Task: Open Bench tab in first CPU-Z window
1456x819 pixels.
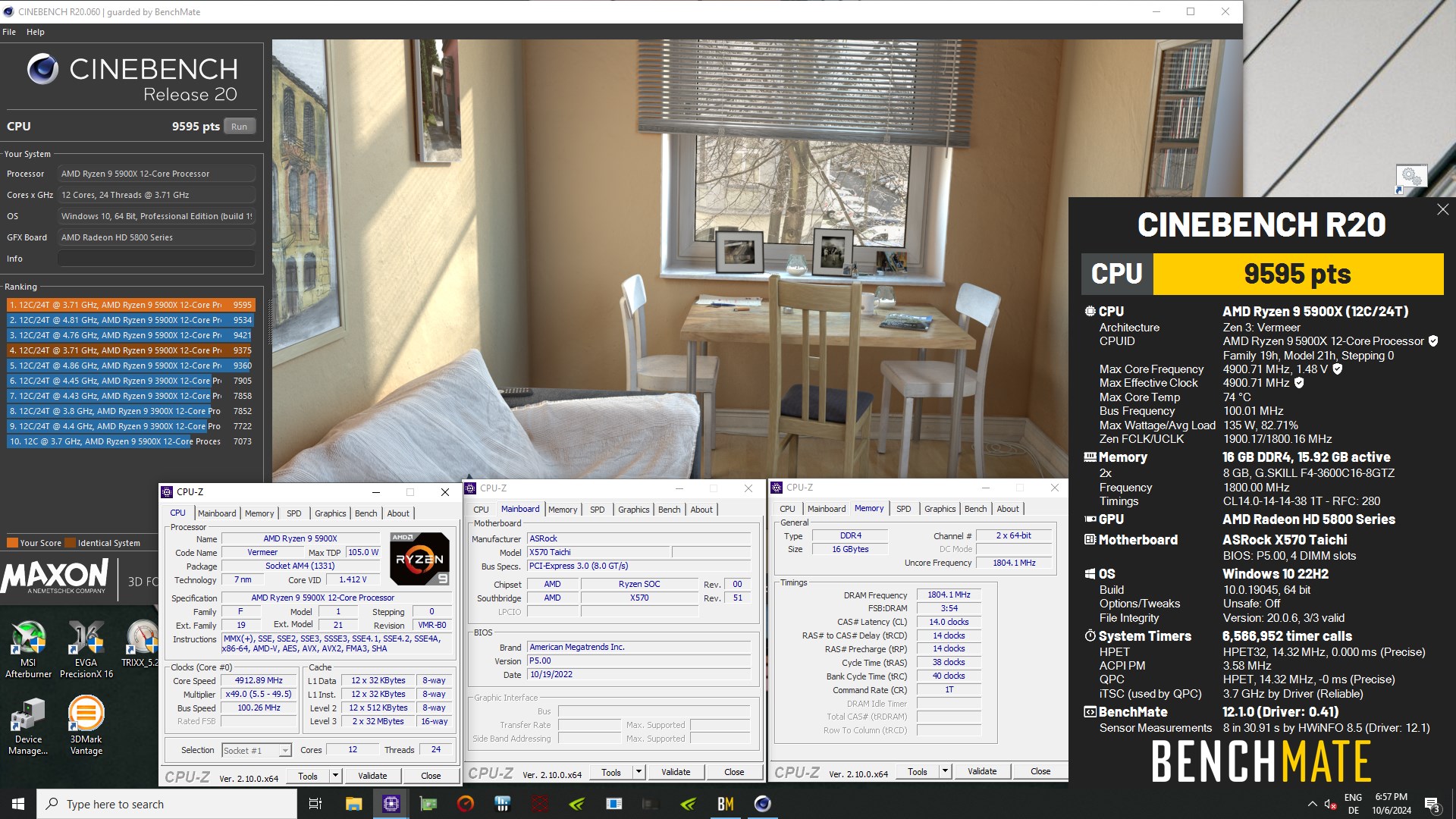Action: click(366, 513)
